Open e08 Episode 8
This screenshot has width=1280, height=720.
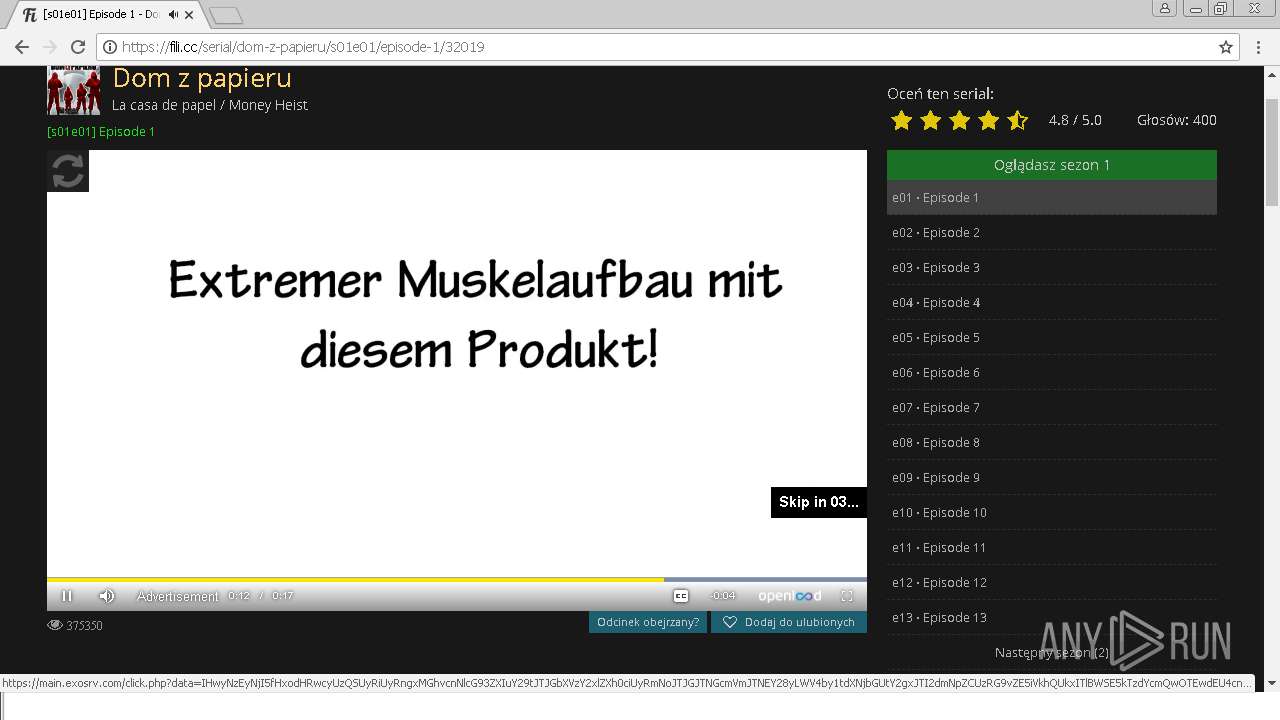click(1052, 442)
